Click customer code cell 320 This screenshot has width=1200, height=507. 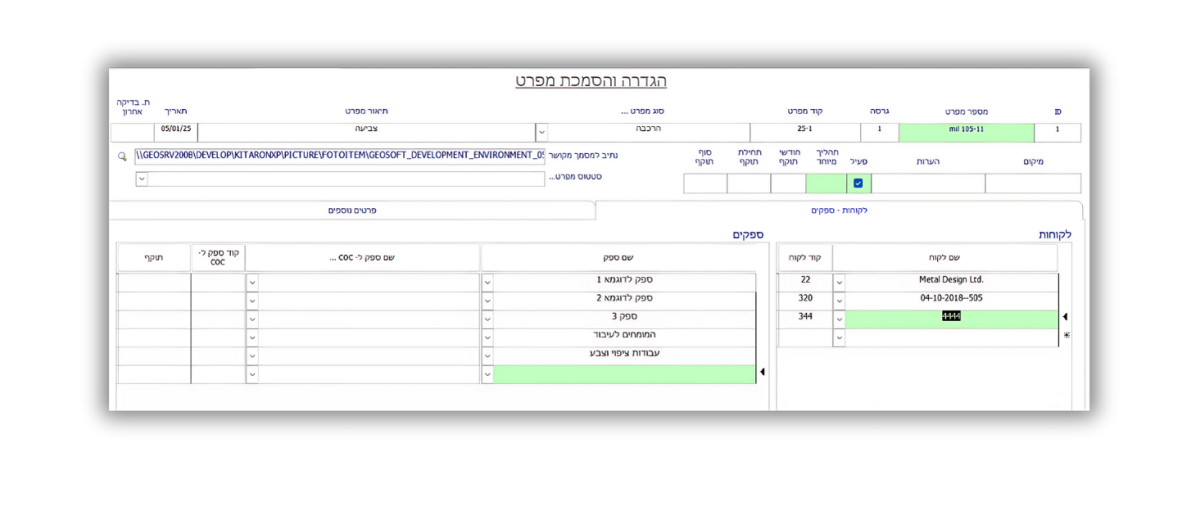click(x=805, y=300)
